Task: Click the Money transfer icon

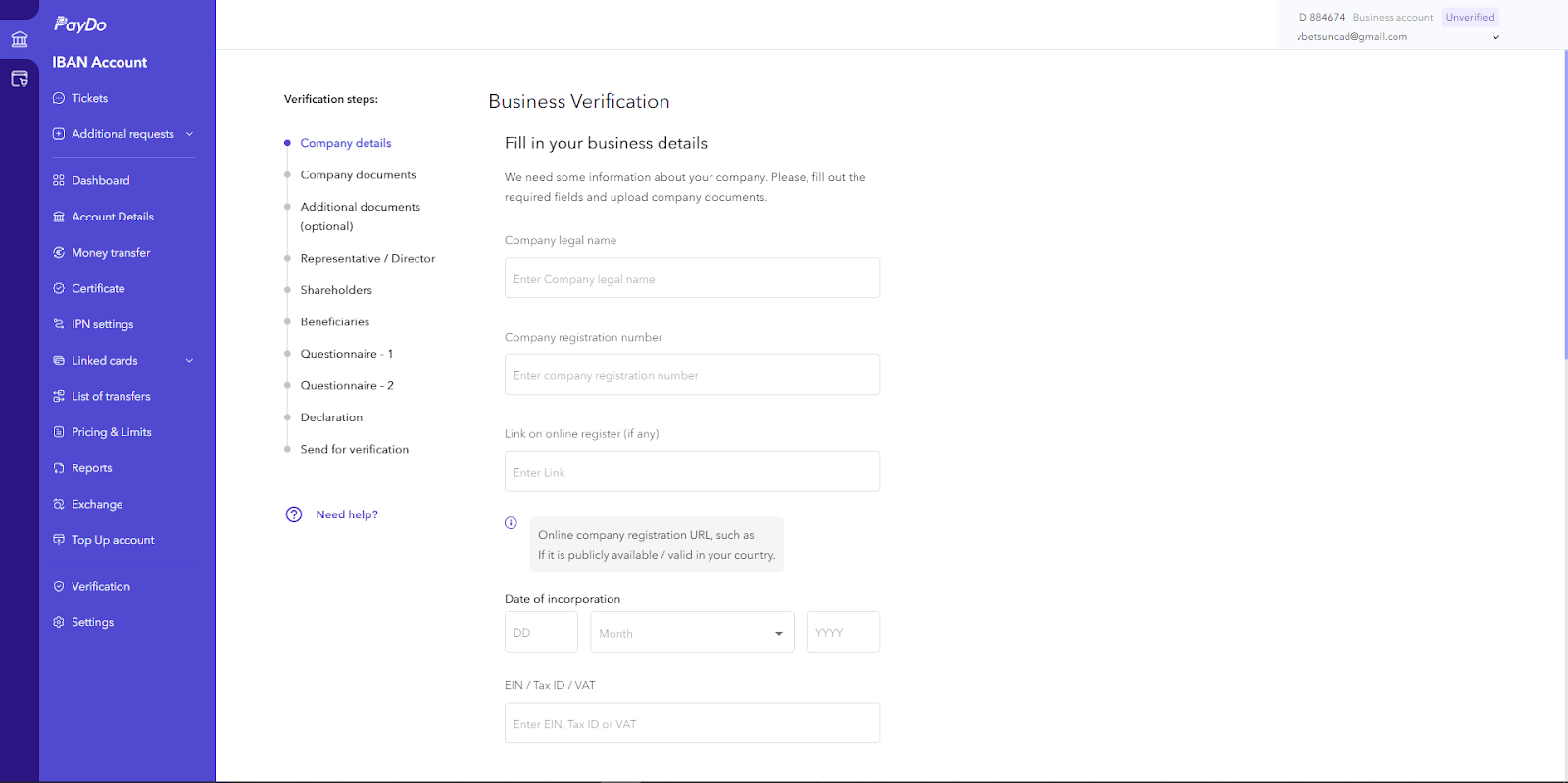Action: tap(59, 253)
